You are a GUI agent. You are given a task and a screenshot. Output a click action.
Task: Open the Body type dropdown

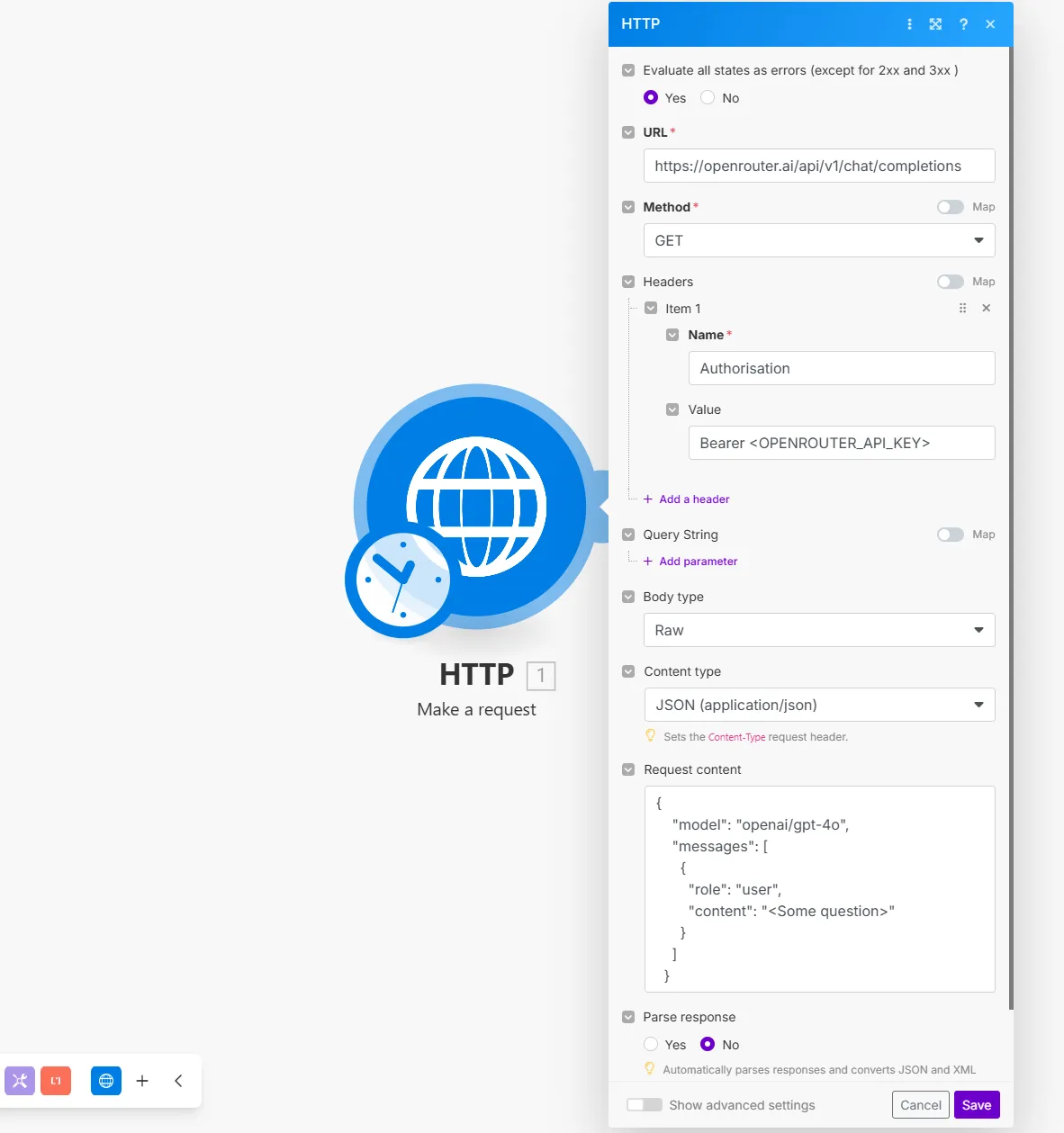point(819,630)
